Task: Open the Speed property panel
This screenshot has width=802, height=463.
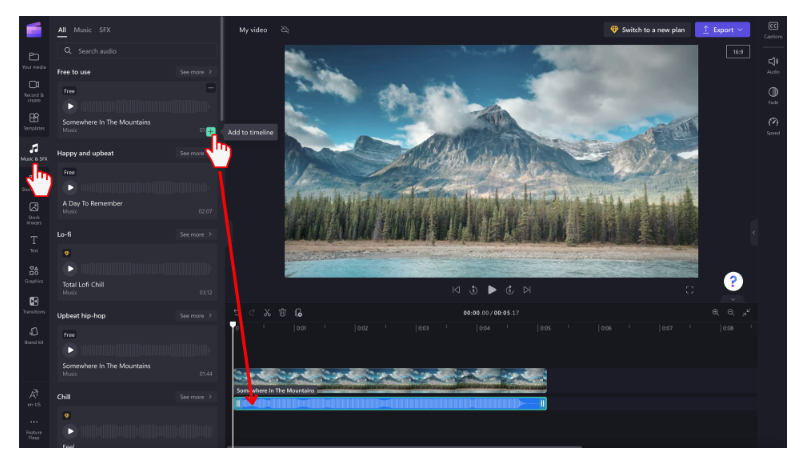Action: [x=773, y=126]
